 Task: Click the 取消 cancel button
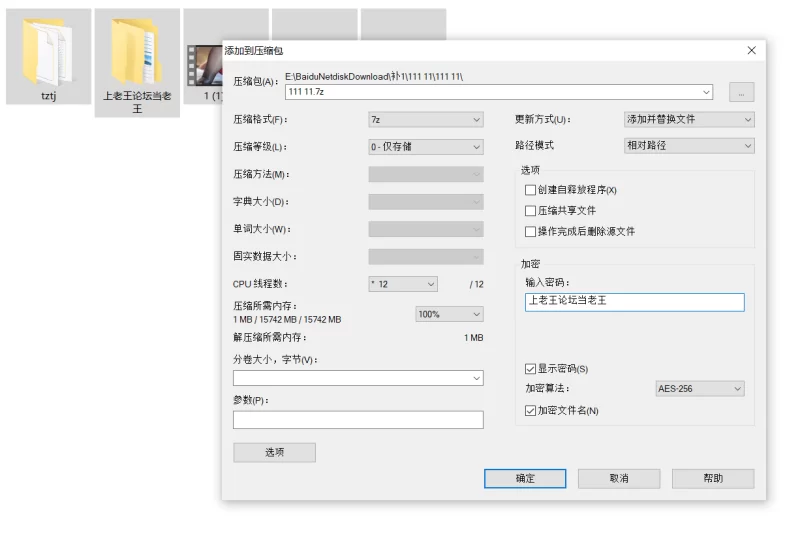(619, 479)
